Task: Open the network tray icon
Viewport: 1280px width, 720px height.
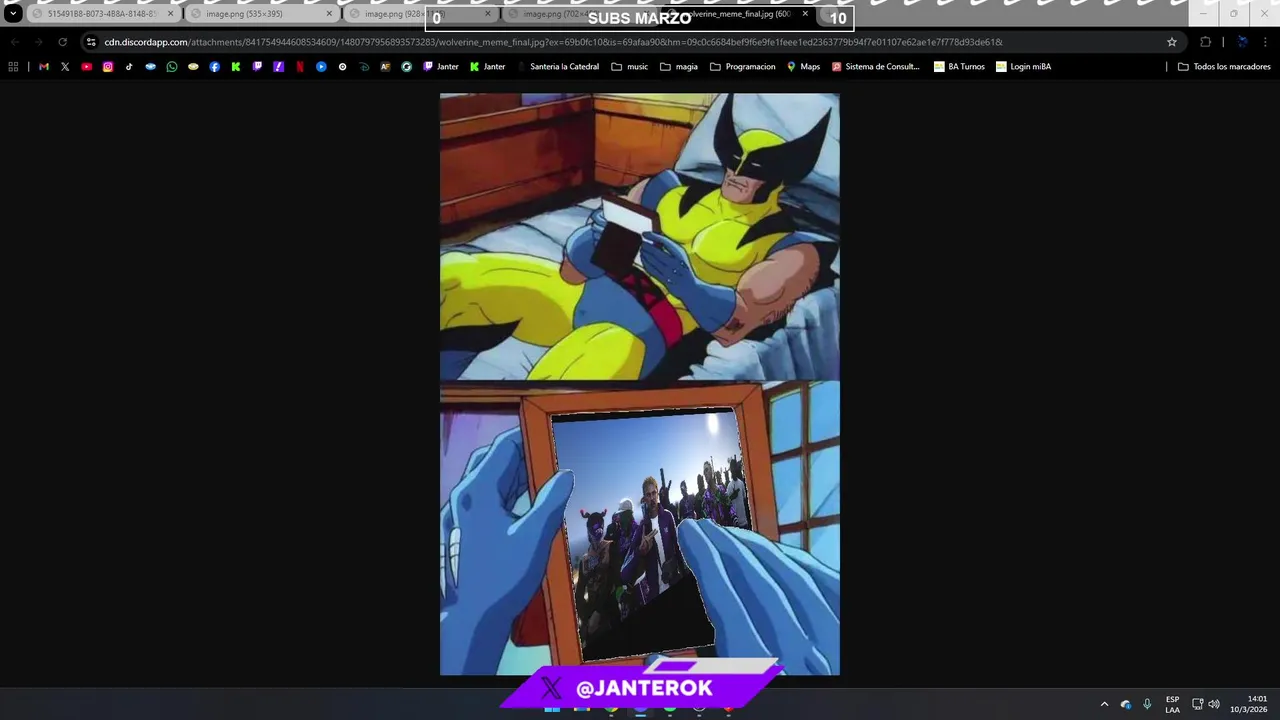Action: (1197, 704)
